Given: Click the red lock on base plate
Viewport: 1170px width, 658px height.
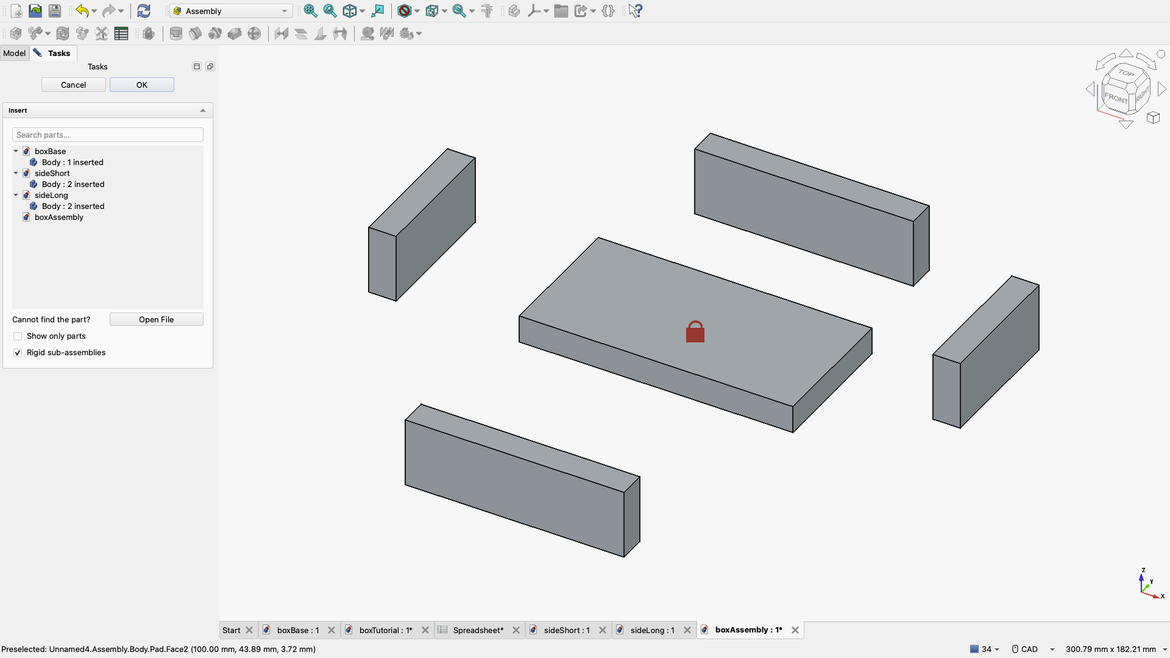Looking at the screenshot, I should [x=695, y=332].
